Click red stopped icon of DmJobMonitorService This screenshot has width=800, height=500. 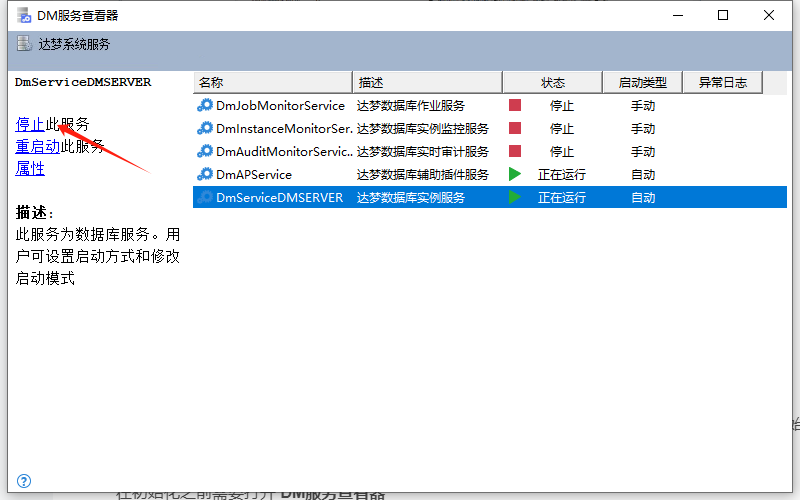pos(515,105)
